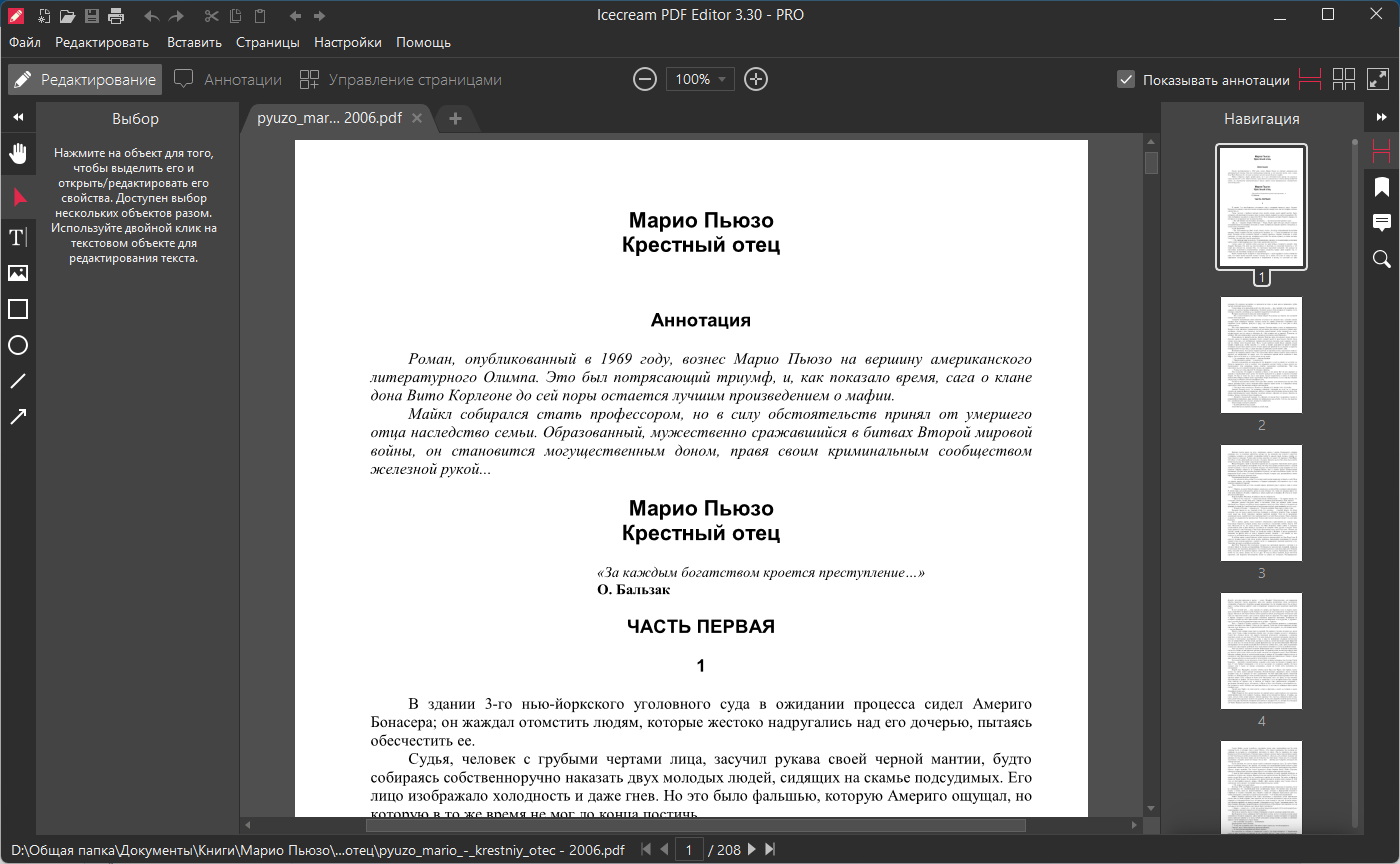Screen dimensions: 1400x864
Task: Open the Настройки menu
Action: tap(348, 43)
